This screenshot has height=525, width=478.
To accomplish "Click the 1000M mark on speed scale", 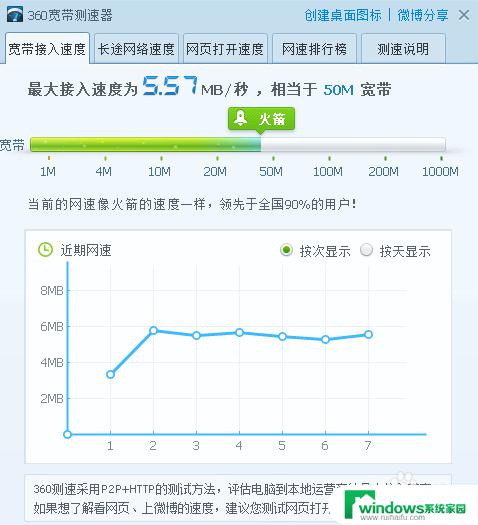I will 440,171.
